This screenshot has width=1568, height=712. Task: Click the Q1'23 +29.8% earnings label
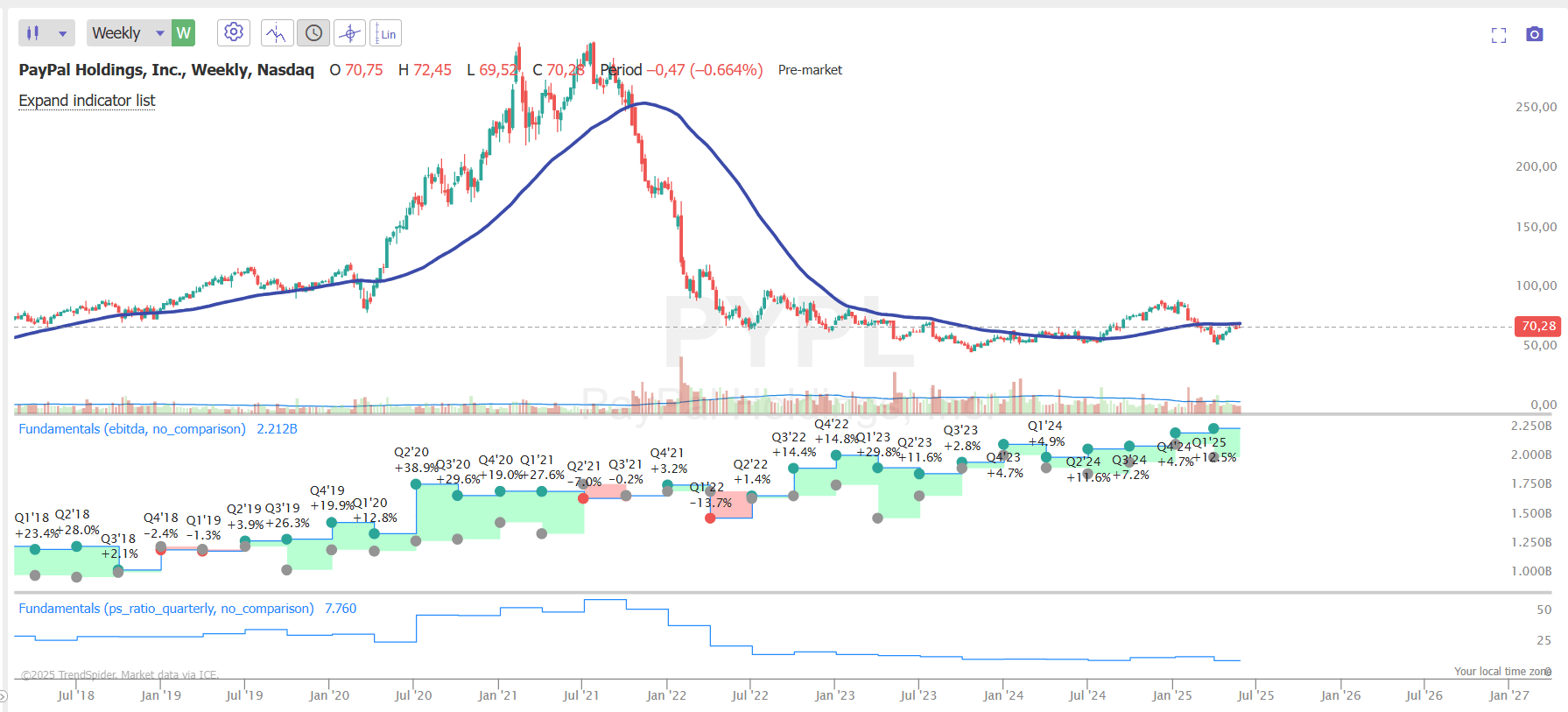click(x=877, y=445)
